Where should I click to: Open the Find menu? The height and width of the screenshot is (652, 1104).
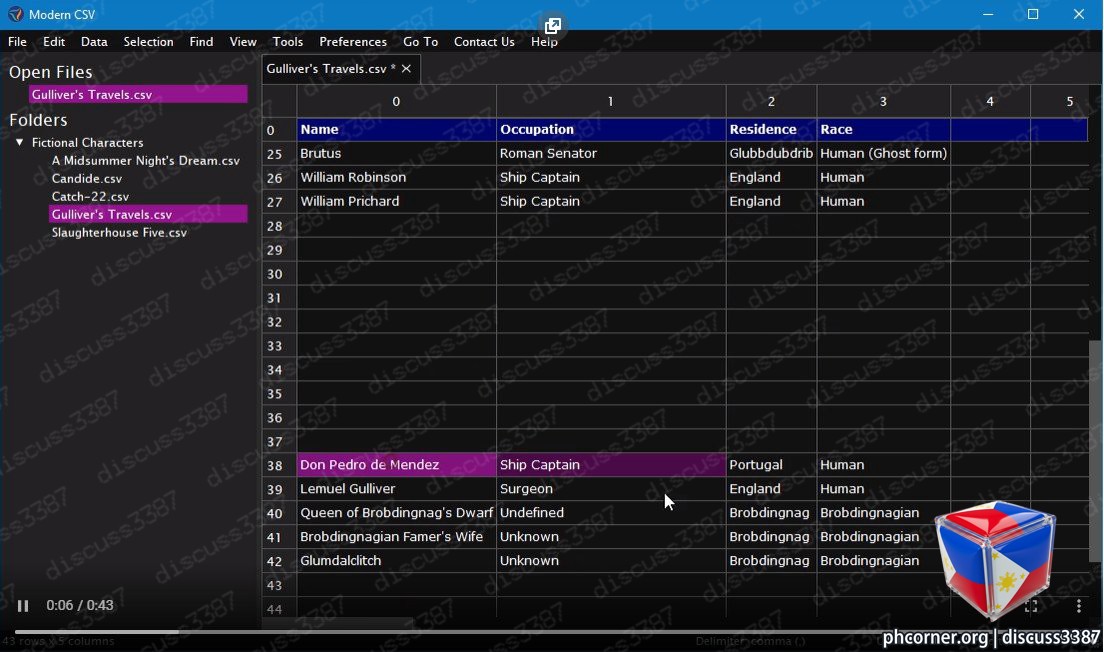point(201,42)
